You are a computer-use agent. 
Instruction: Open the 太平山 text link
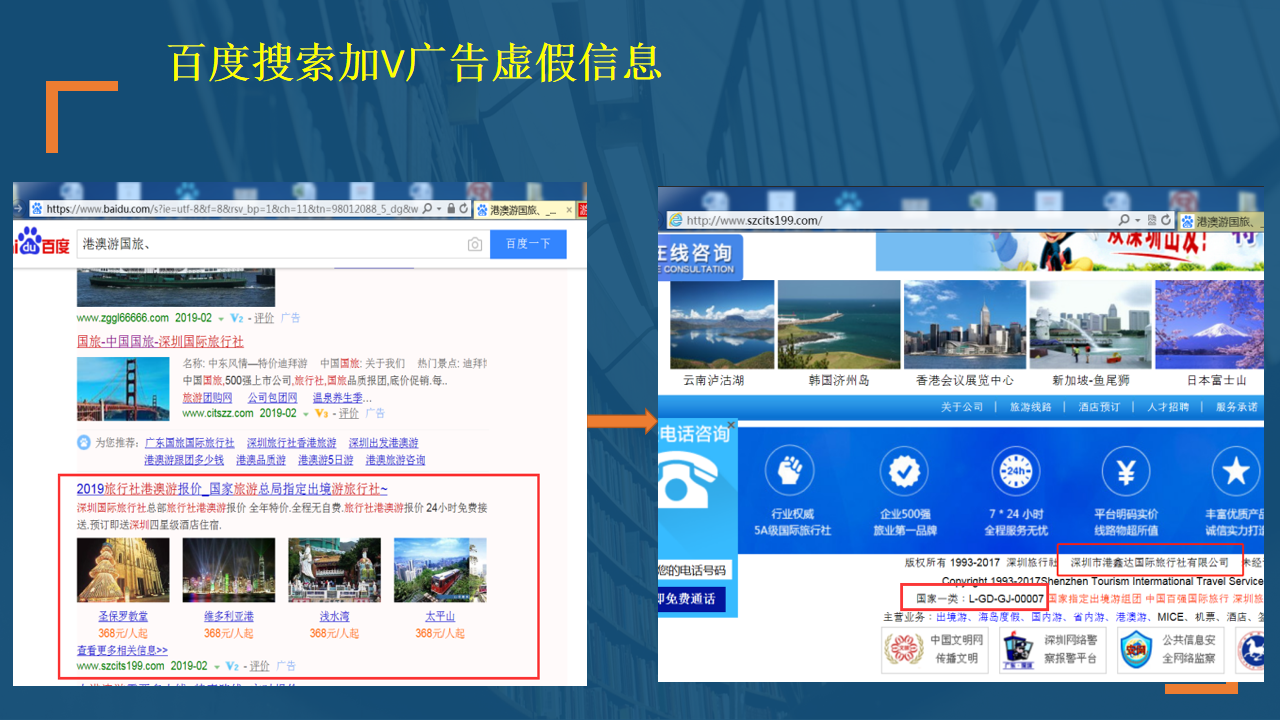(x=440, y=617)
